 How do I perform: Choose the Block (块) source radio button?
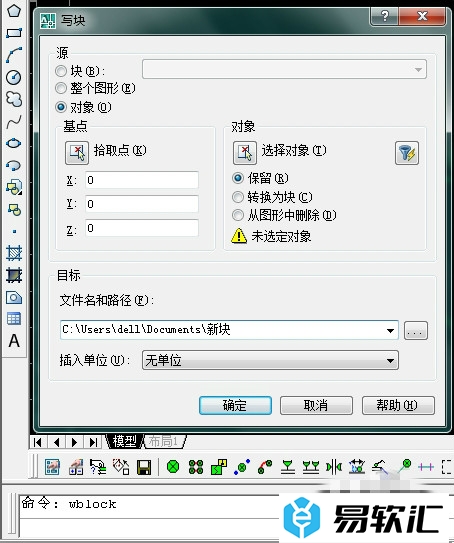pos(61,71)
